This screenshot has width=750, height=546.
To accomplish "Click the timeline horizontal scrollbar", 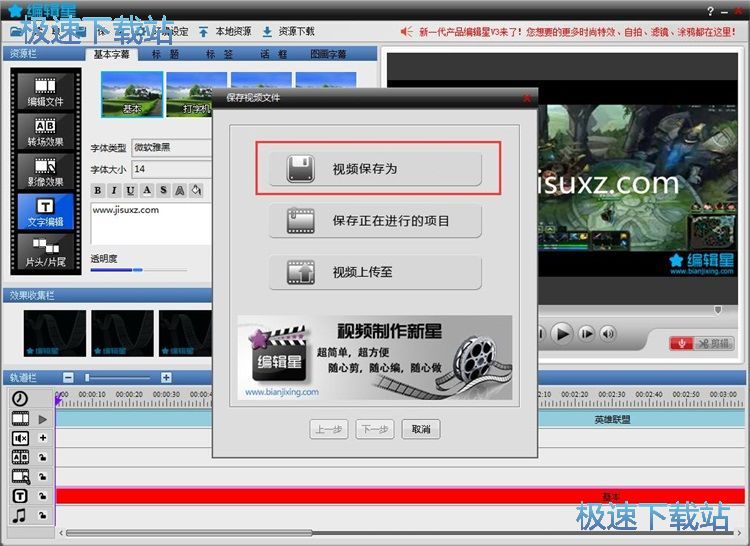I will (189, 533).
